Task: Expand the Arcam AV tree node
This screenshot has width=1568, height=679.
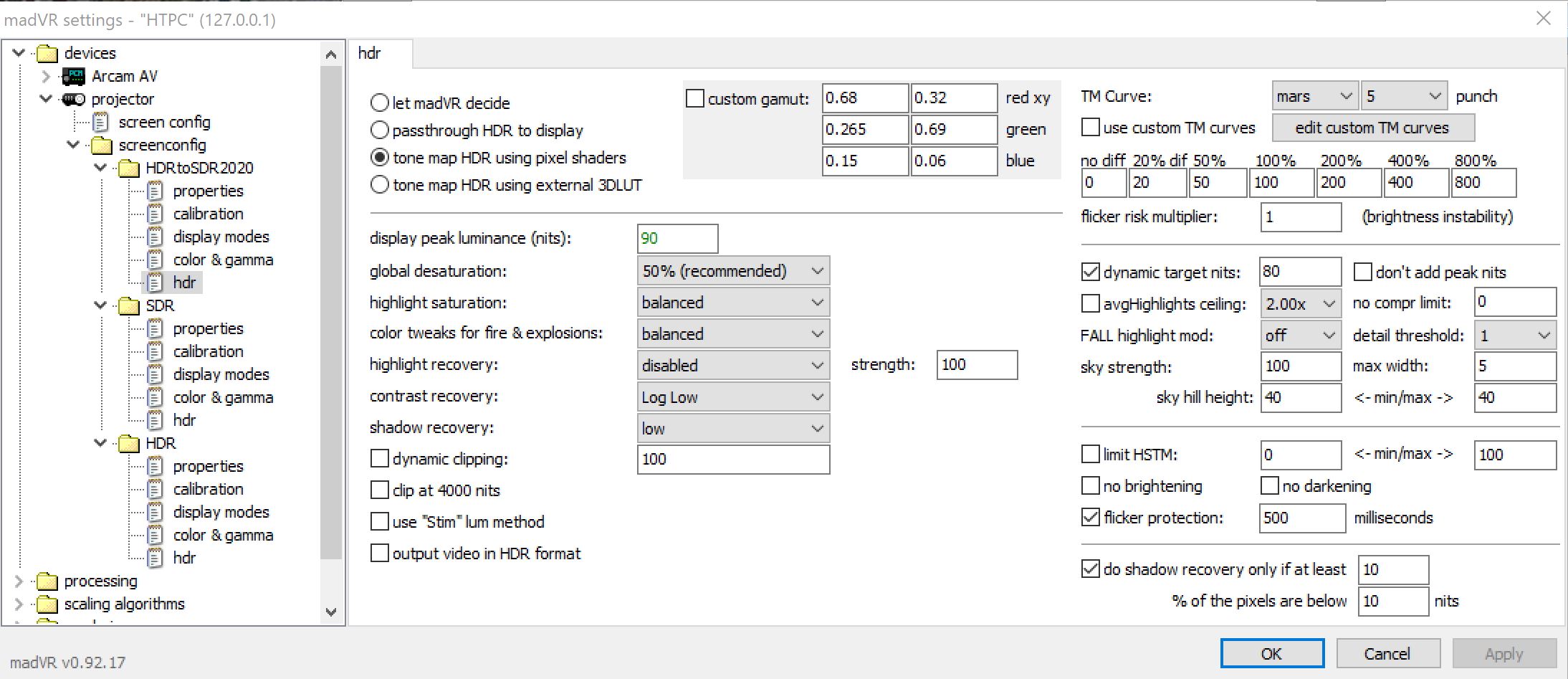Action: click(x=47, y=76)
